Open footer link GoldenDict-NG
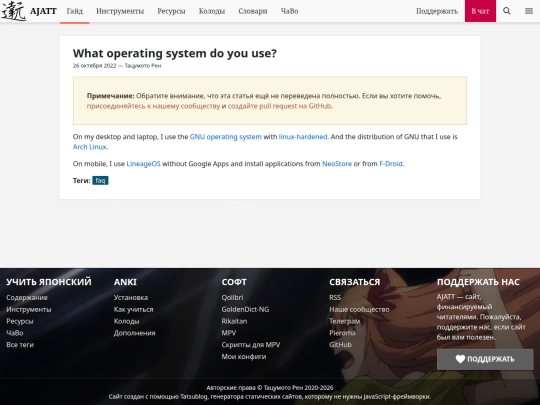This screenshot has width=540, height=405. [245, 309]
